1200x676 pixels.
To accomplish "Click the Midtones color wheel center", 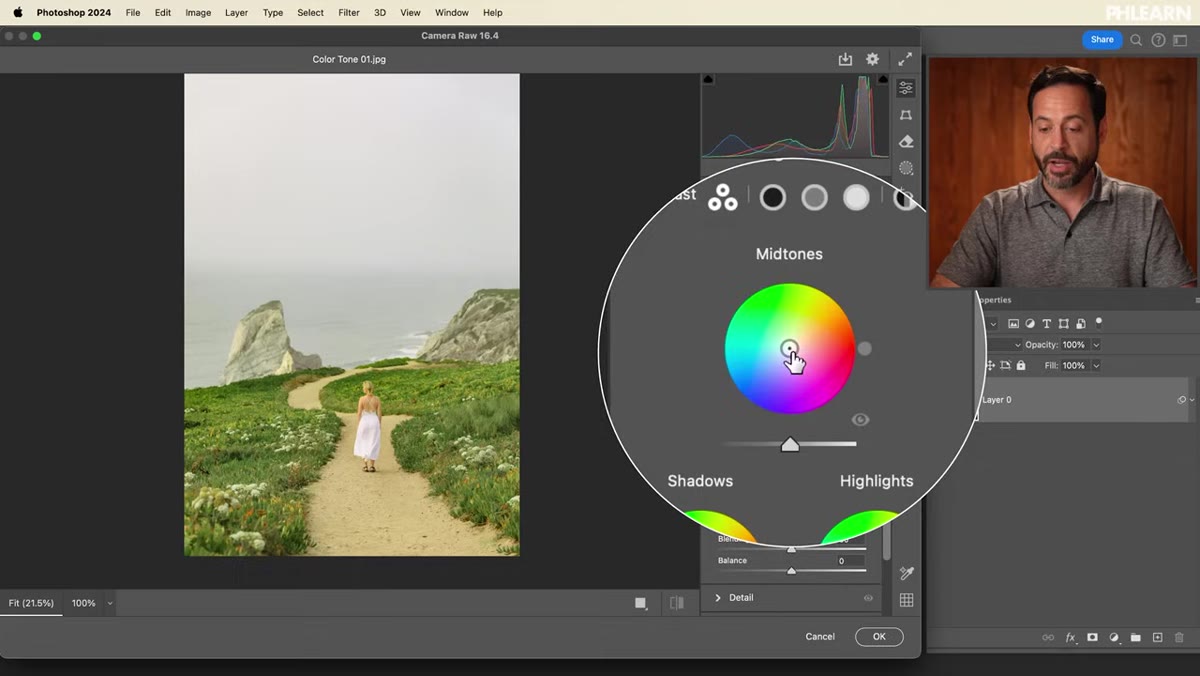I will pyautogui.click(x=789, y=348).
